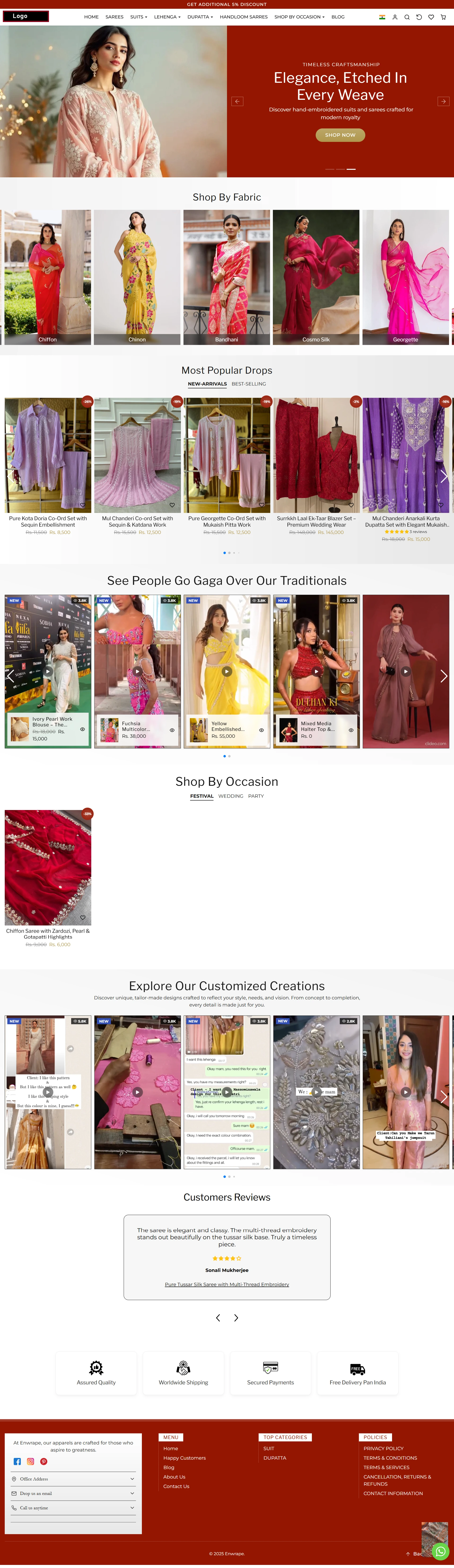
Task: Click the recently viewed history icon
Action: tap(419, 17)
